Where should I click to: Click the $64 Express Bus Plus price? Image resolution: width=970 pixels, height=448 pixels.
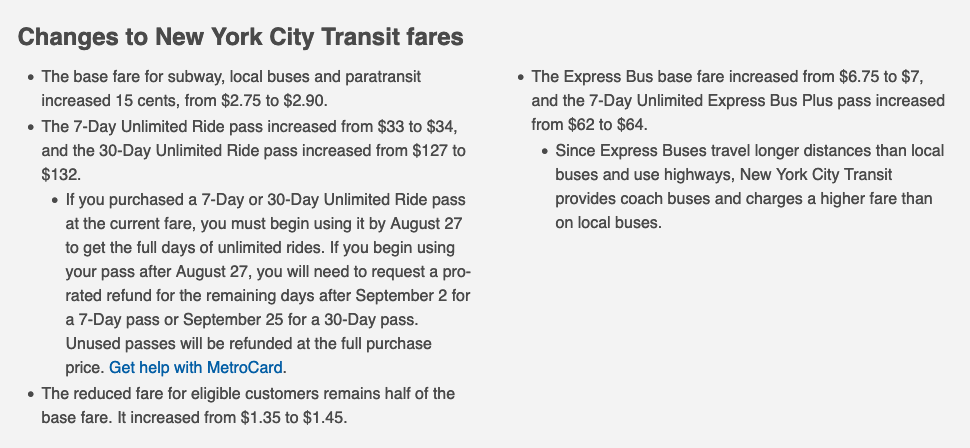[631, 125]
